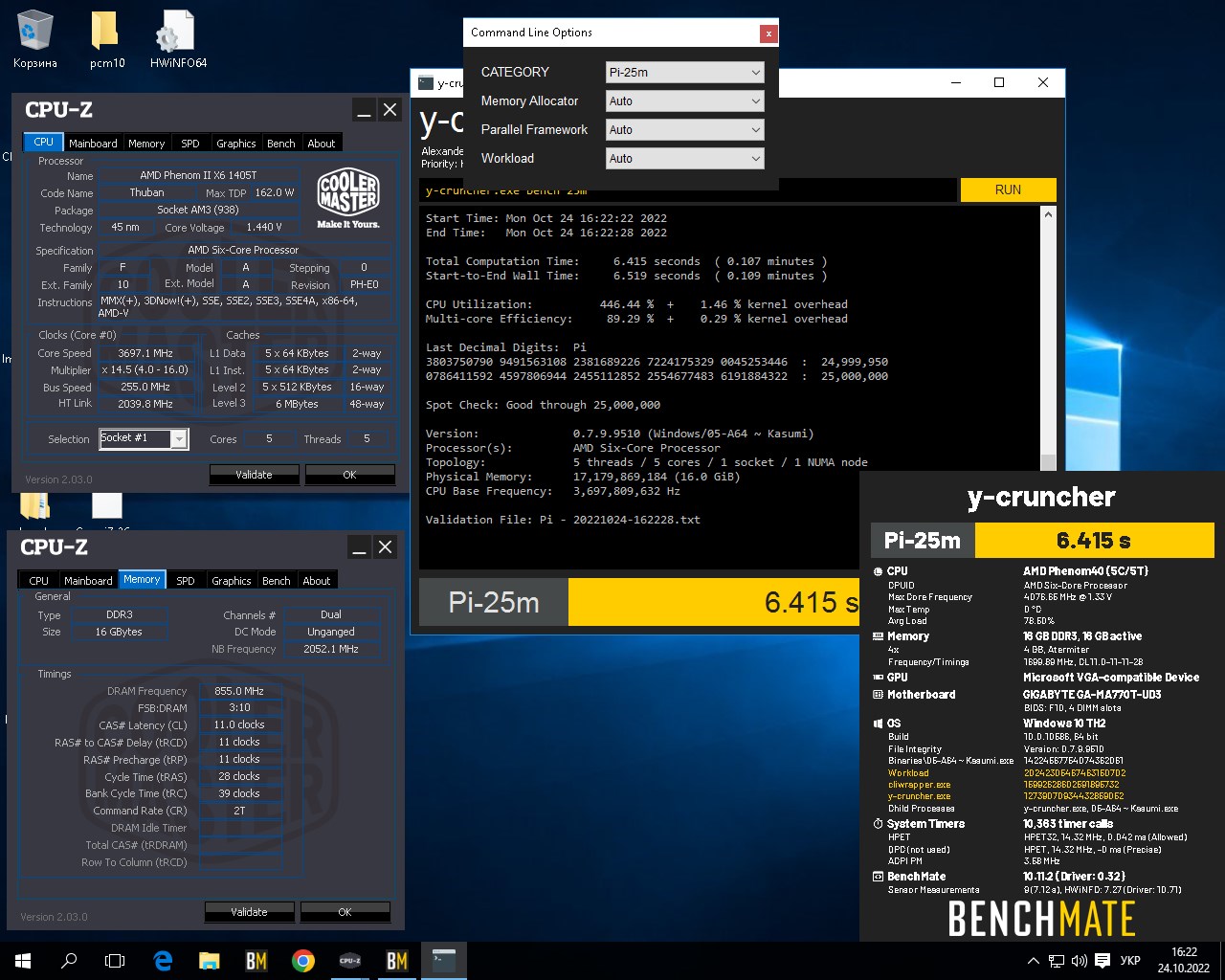This screenshot has height=980, width=1225.
Task: Open Graphics tab in top CPU-Z window
Action: [x=236, y=143]
